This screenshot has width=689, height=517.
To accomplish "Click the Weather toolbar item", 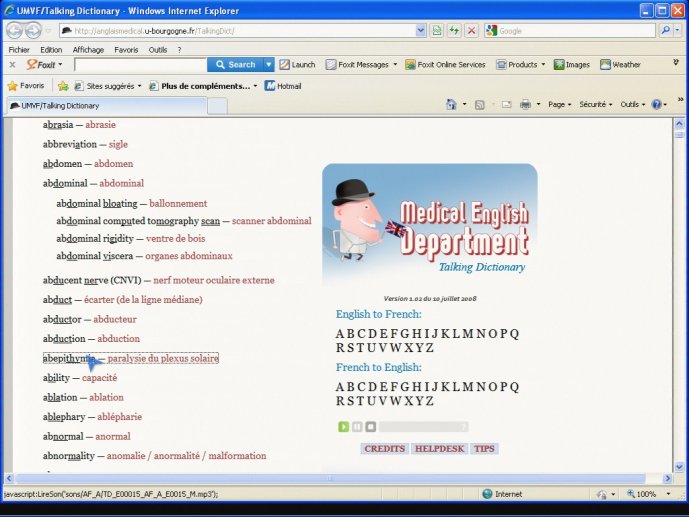I will [x=620, y=65].
